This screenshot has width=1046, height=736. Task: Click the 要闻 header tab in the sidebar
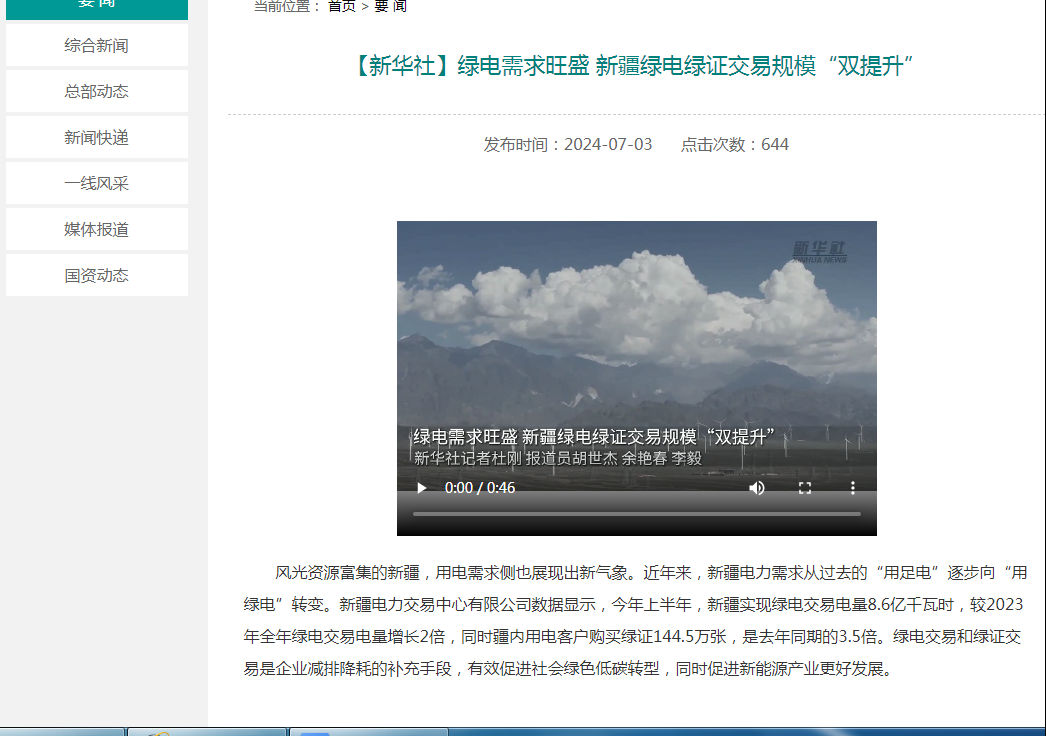(x=97, y=7)
